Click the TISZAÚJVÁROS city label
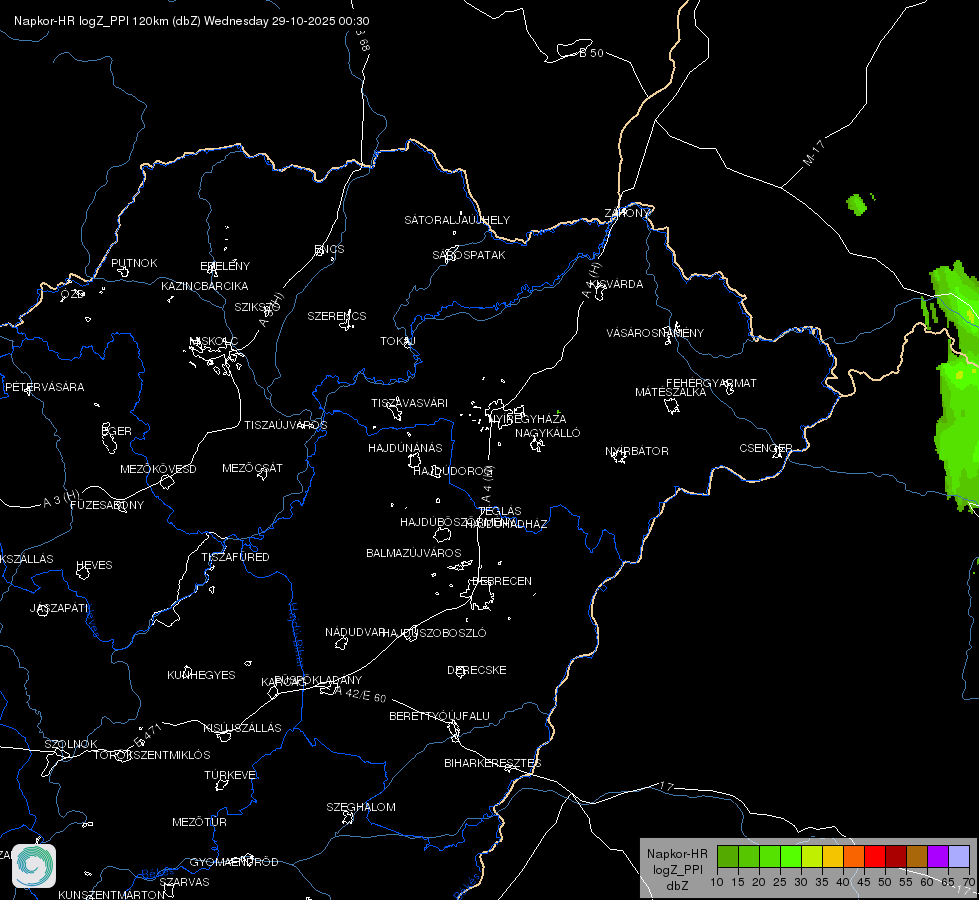Screen dimensions: 979x900 [x=285, y=425]
